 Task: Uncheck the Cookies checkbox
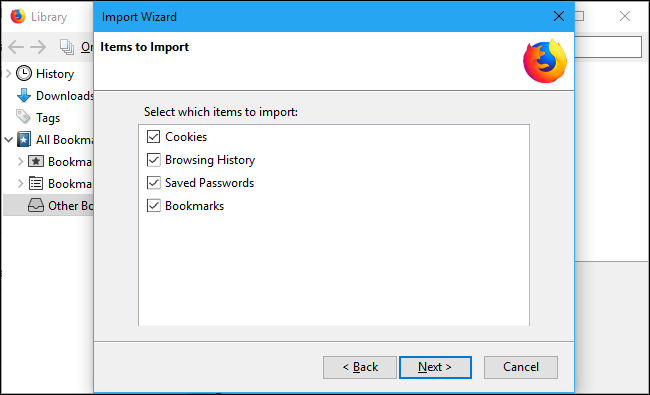click(153, 136)
